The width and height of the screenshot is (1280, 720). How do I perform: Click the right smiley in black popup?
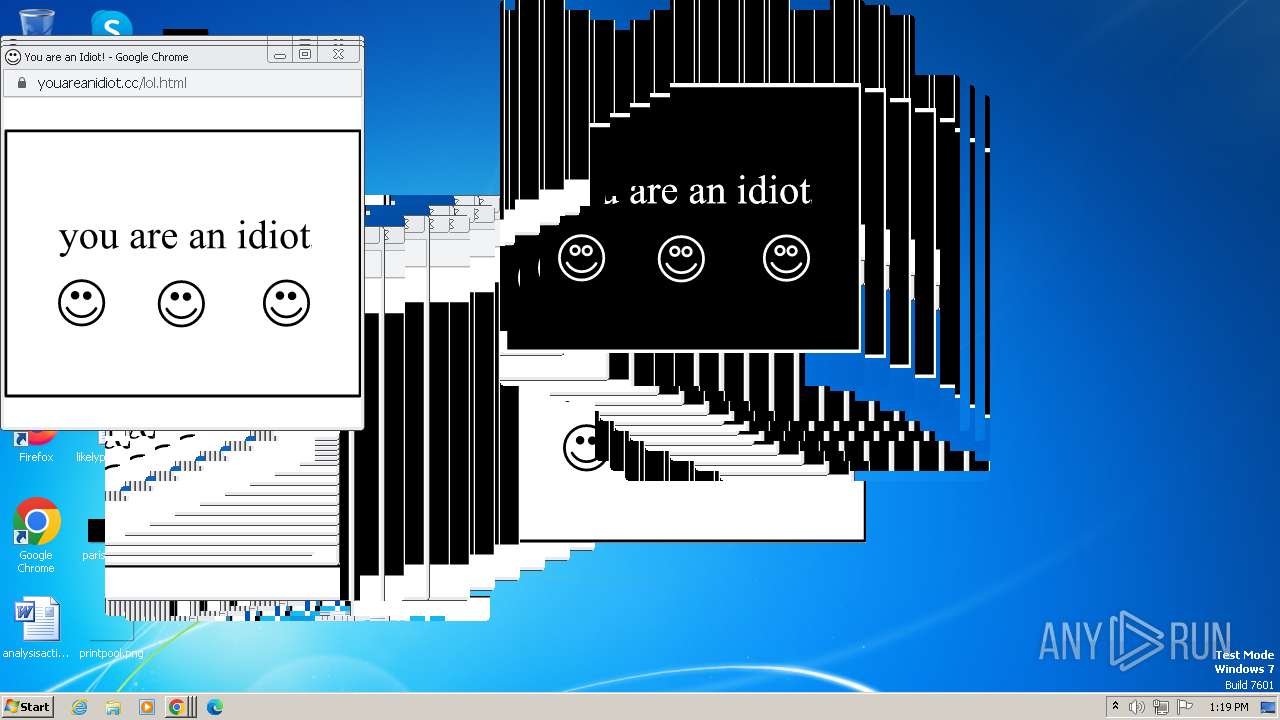coord(786,258)
